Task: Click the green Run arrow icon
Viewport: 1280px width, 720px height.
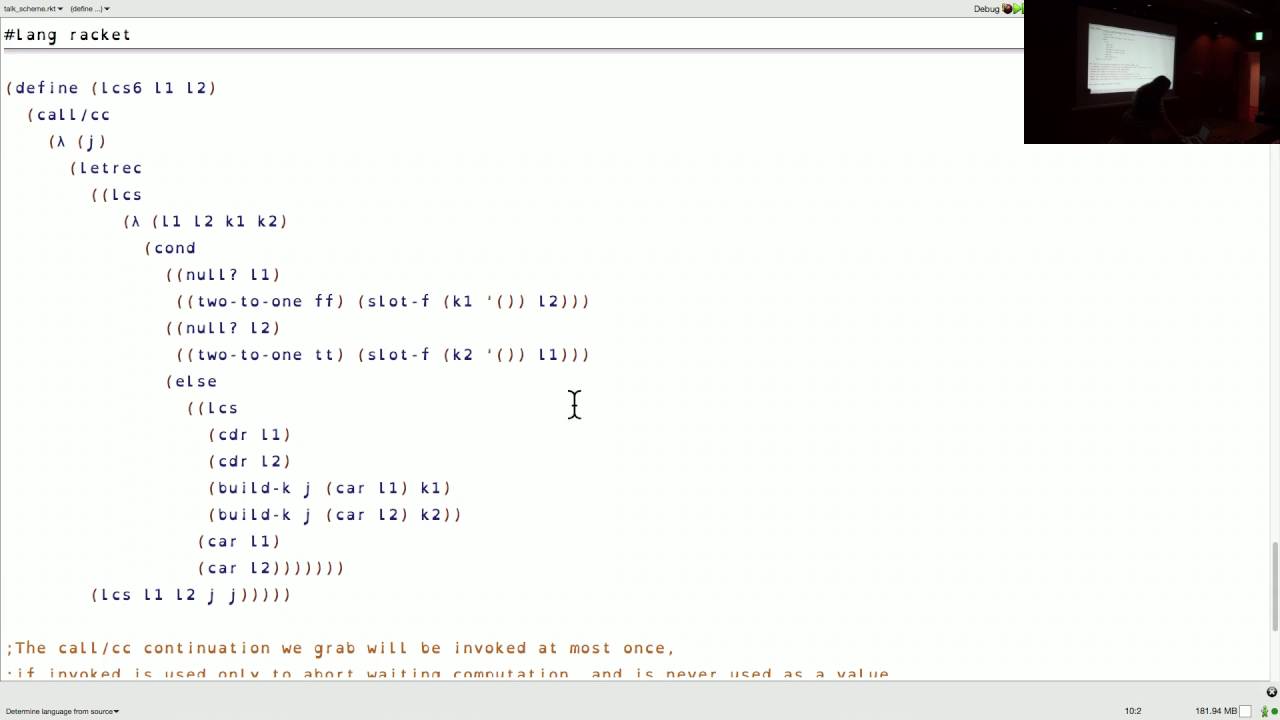Action: click(1018, 8)
